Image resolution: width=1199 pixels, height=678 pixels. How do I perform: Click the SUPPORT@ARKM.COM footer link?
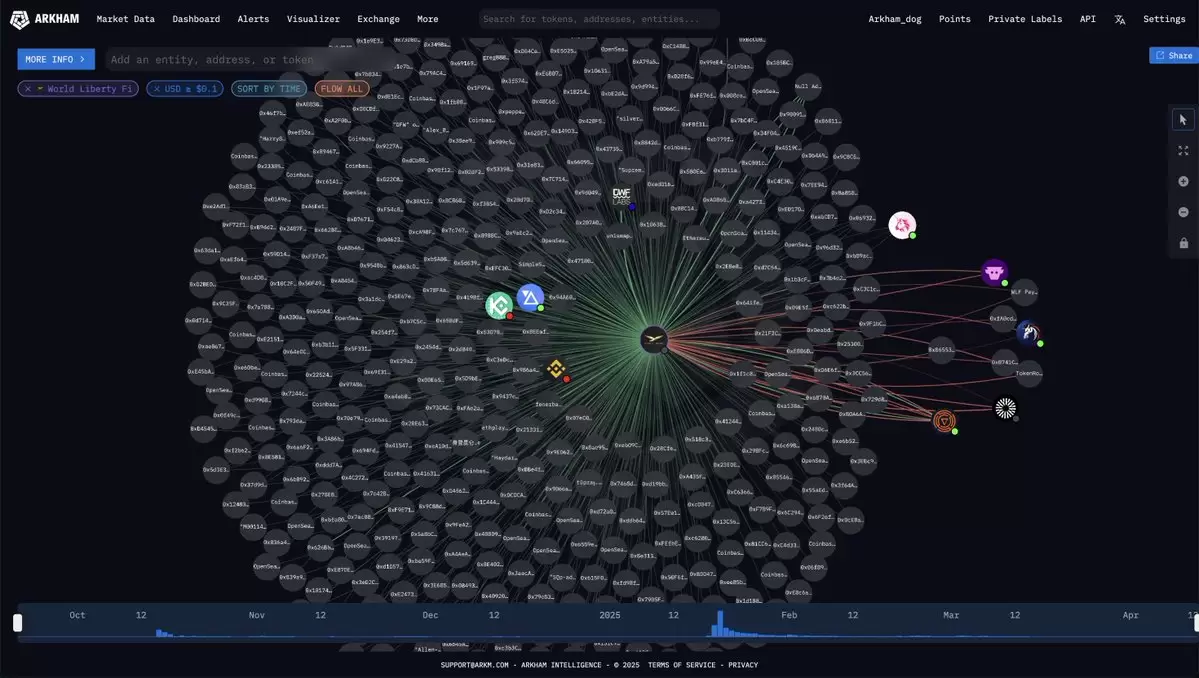pyautogui.click(x=474, y=665)
